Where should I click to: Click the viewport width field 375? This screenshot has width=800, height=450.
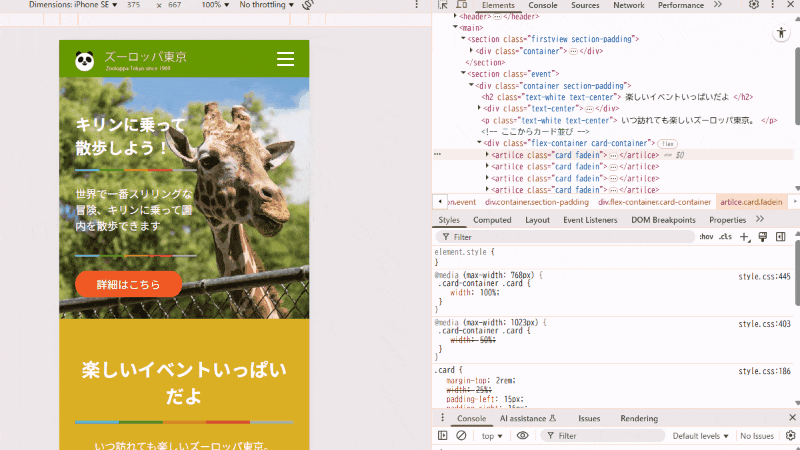pyautogui.click(x=134, y=5)
